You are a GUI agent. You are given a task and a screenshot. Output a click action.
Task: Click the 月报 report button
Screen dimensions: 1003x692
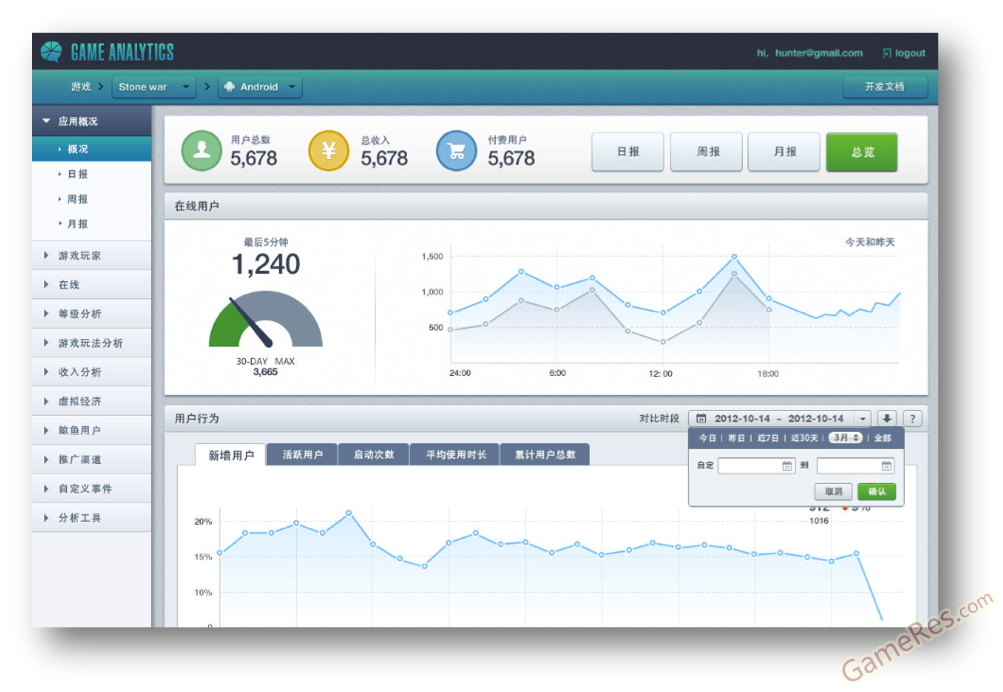tap(784, 152)
